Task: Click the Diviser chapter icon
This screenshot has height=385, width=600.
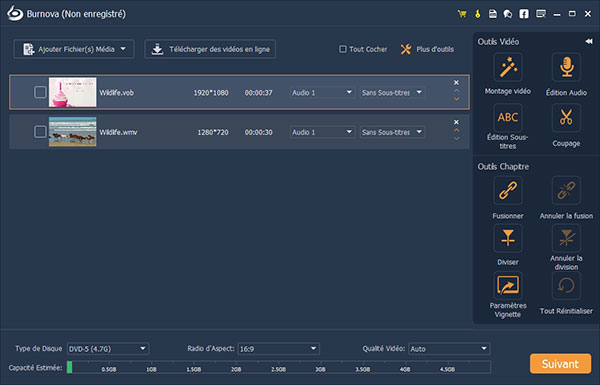Action: 507,238
